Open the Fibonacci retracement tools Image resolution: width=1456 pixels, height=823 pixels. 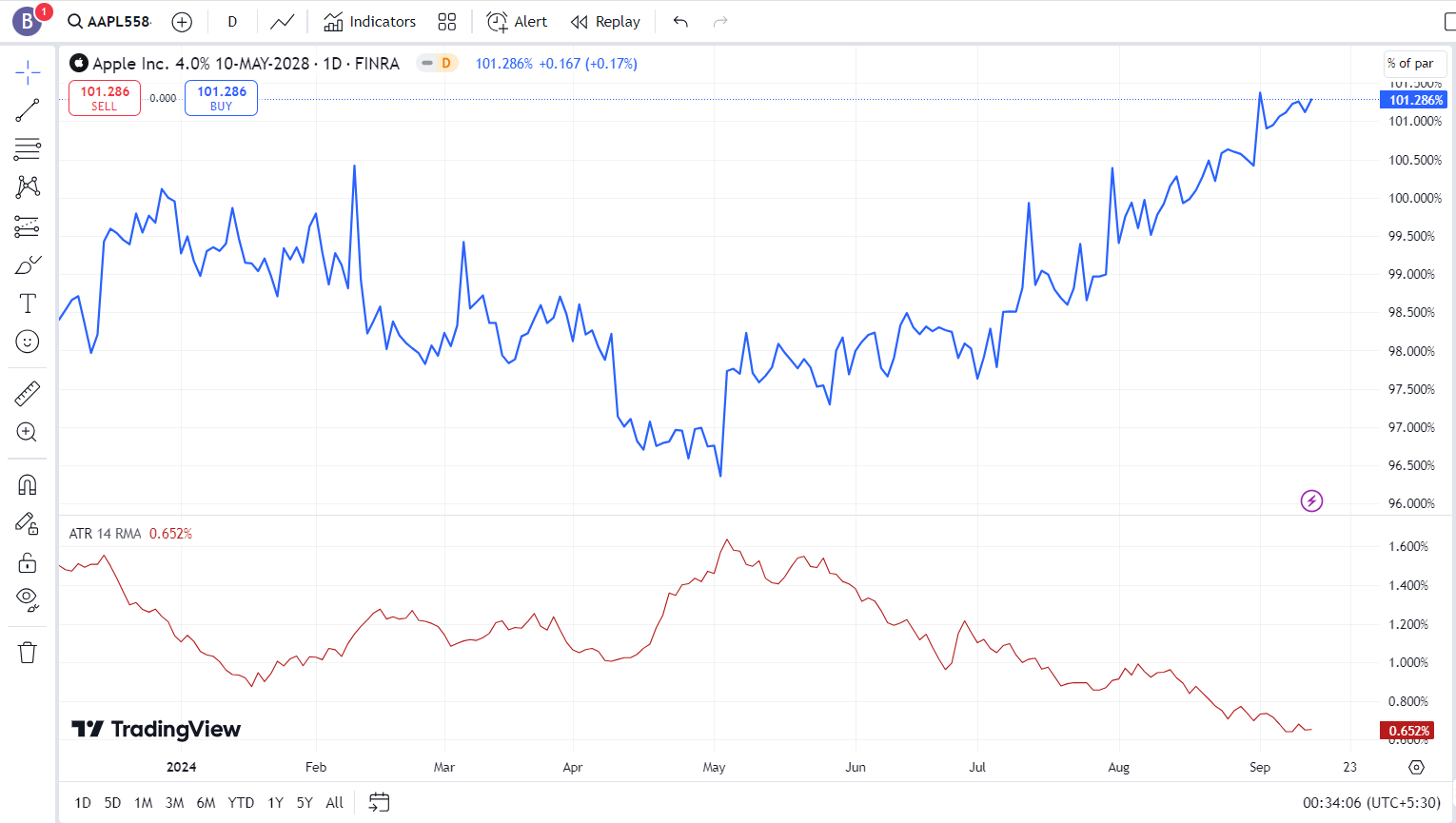click(x=28, y=148)
